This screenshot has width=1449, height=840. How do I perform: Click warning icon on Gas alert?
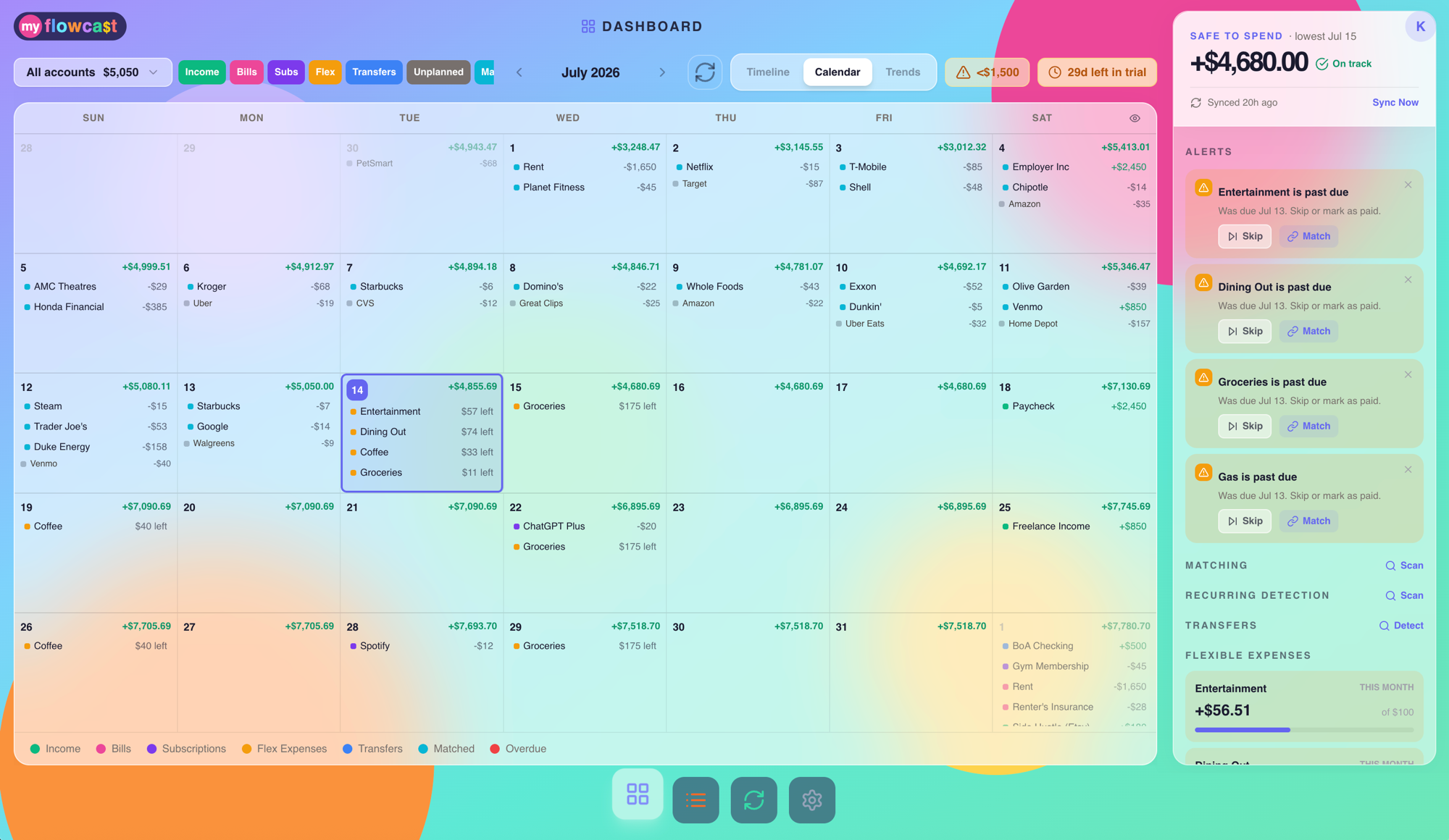tap(1203, 473)
